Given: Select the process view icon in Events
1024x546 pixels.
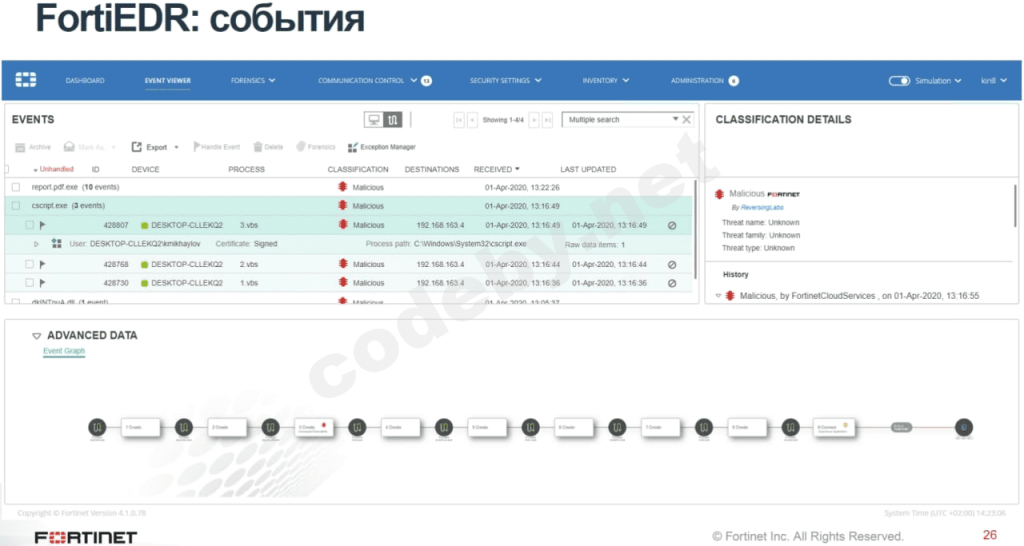Looking at the screenshot, I should tap(392, 120).
